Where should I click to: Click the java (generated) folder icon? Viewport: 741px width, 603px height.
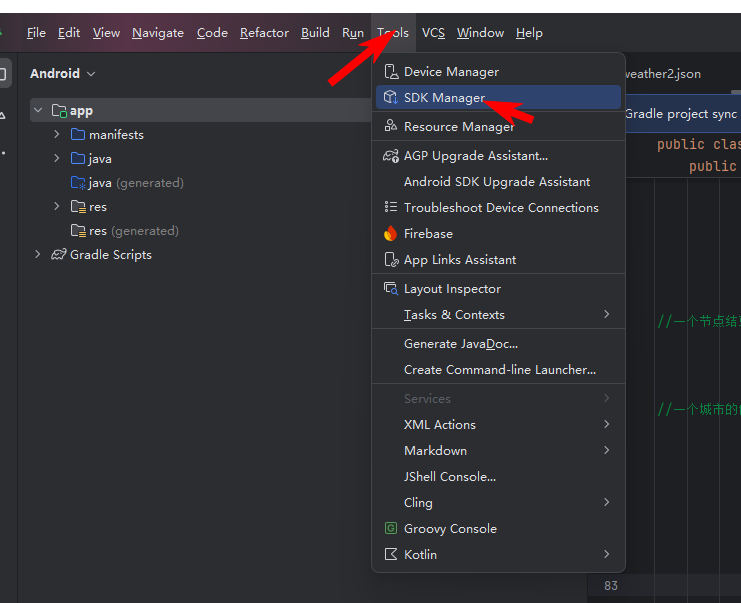click(78, 182)
